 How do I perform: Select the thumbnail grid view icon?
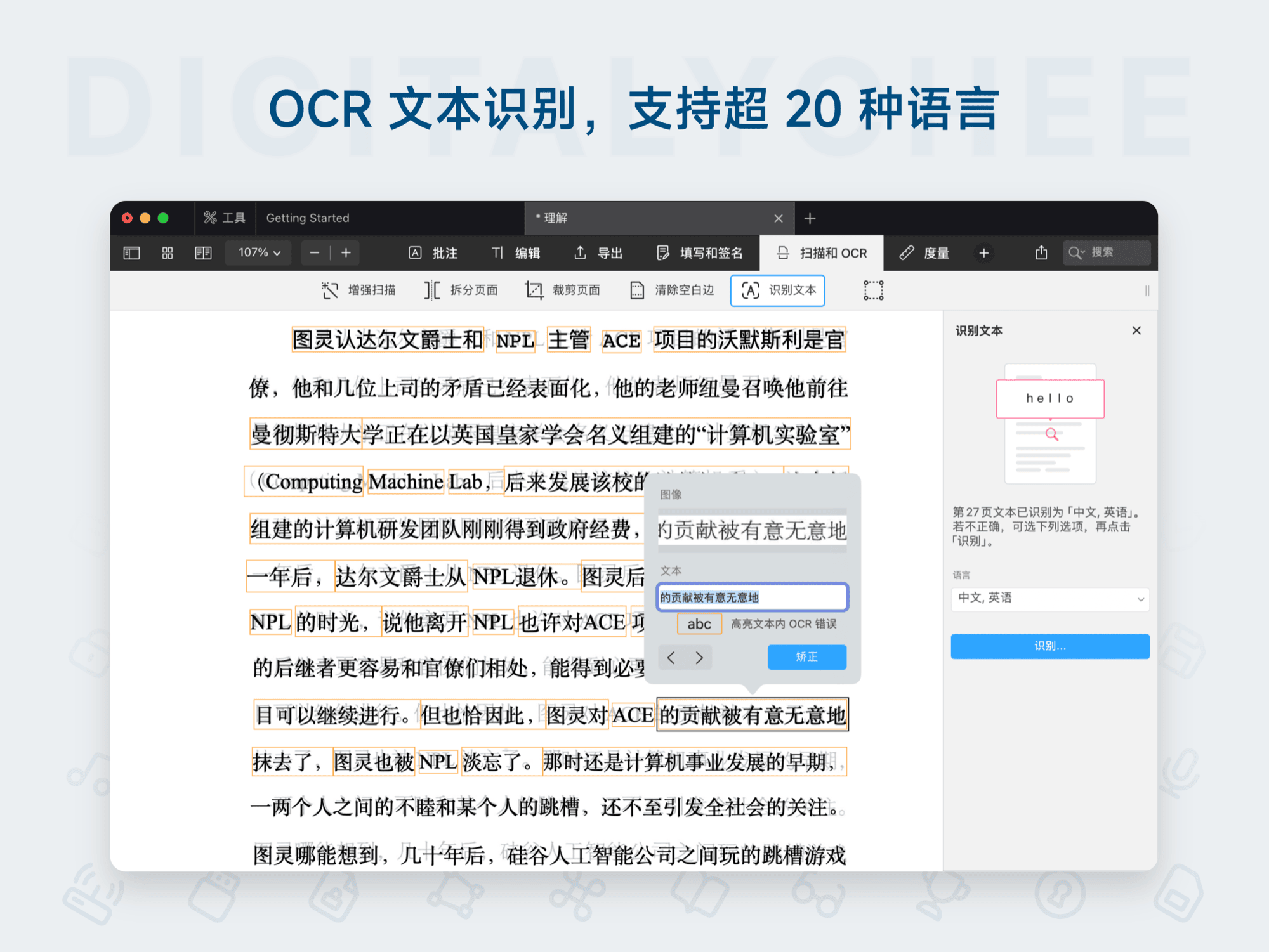pos(167,252)
